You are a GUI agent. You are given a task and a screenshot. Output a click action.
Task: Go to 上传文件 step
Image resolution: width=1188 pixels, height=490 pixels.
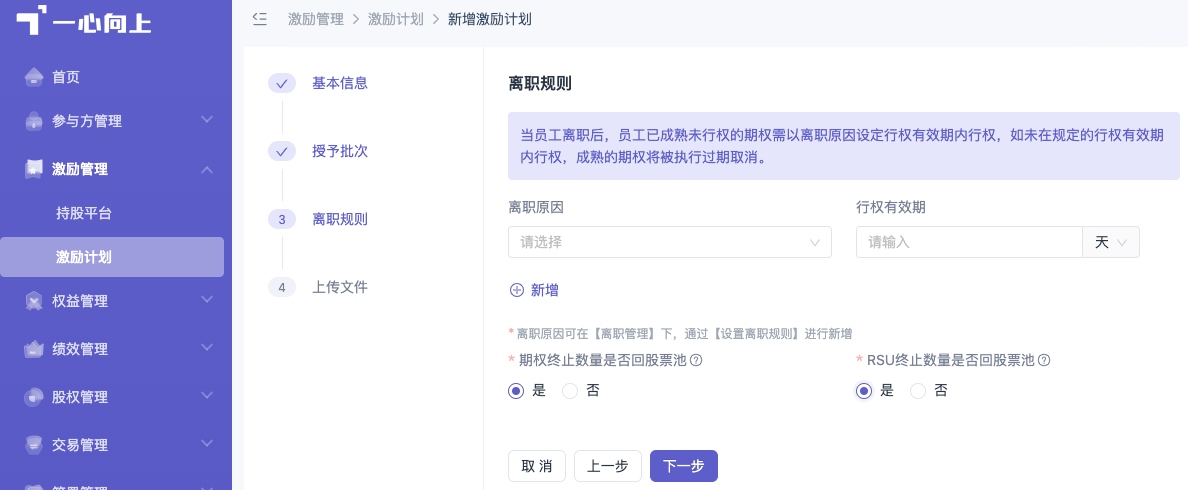coord(339,288)
